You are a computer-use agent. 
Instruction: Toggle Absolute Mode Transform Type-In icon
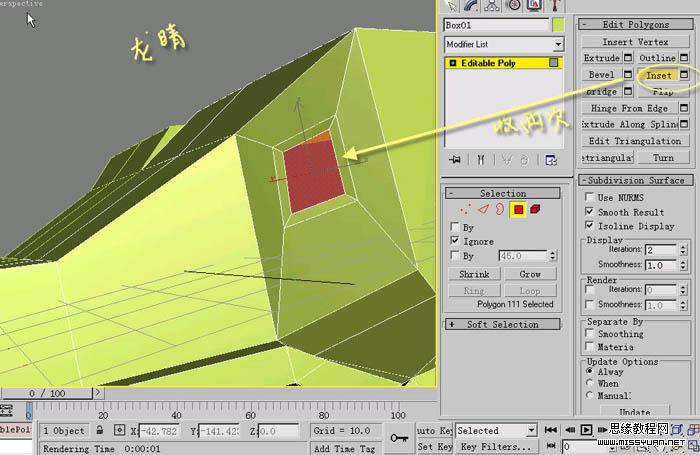tap(119, 430)
